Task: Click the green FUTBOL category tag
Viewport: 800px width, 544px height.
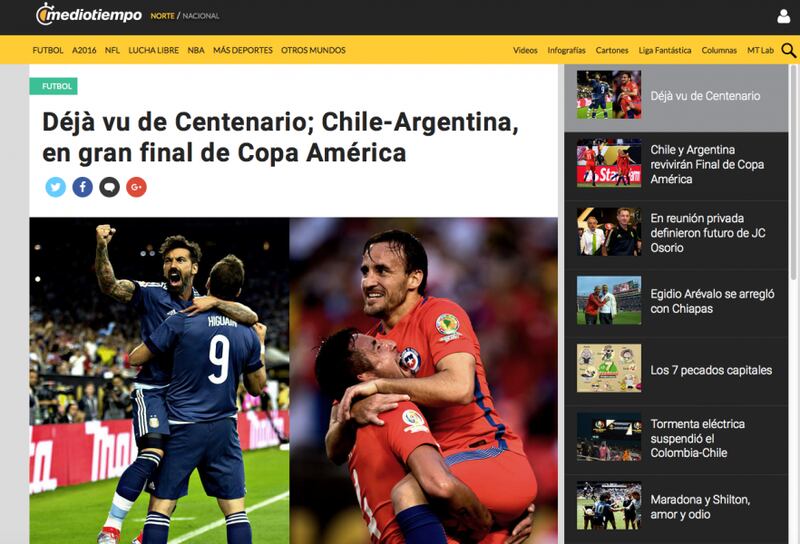Action: [x=54, y=86]
